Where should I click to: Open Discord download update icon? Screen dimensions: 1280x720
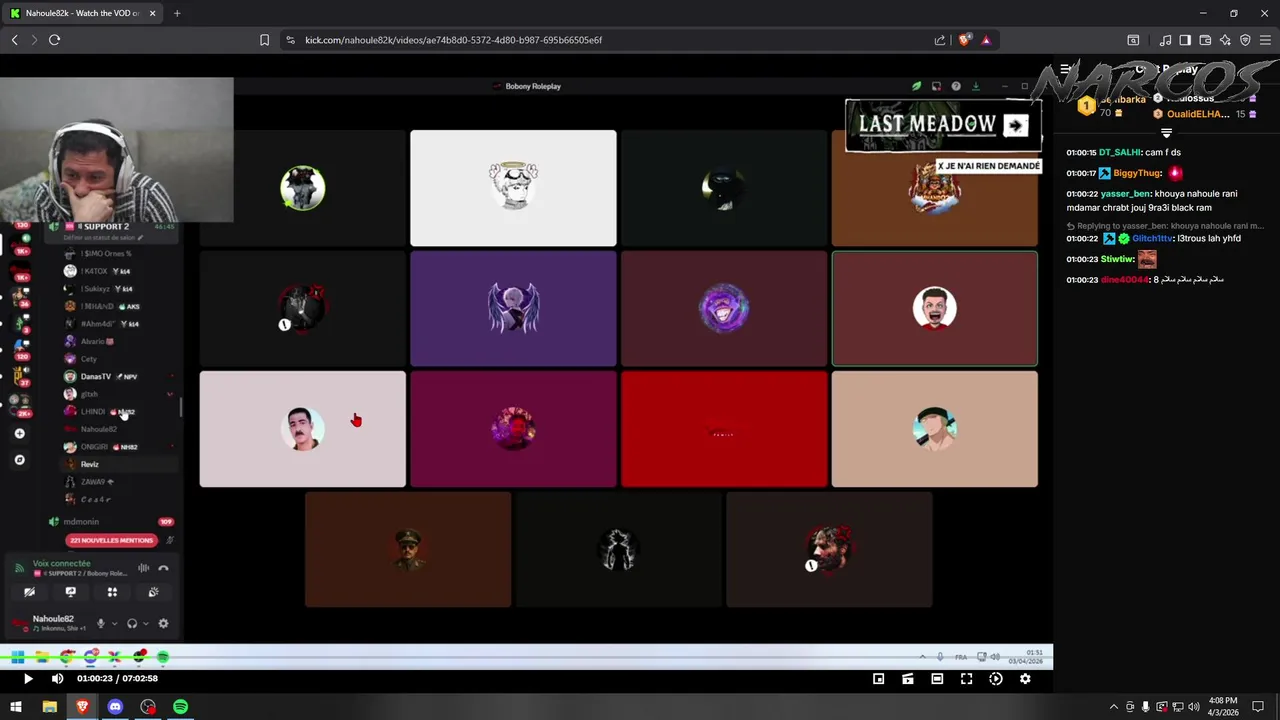coord(976,86)
